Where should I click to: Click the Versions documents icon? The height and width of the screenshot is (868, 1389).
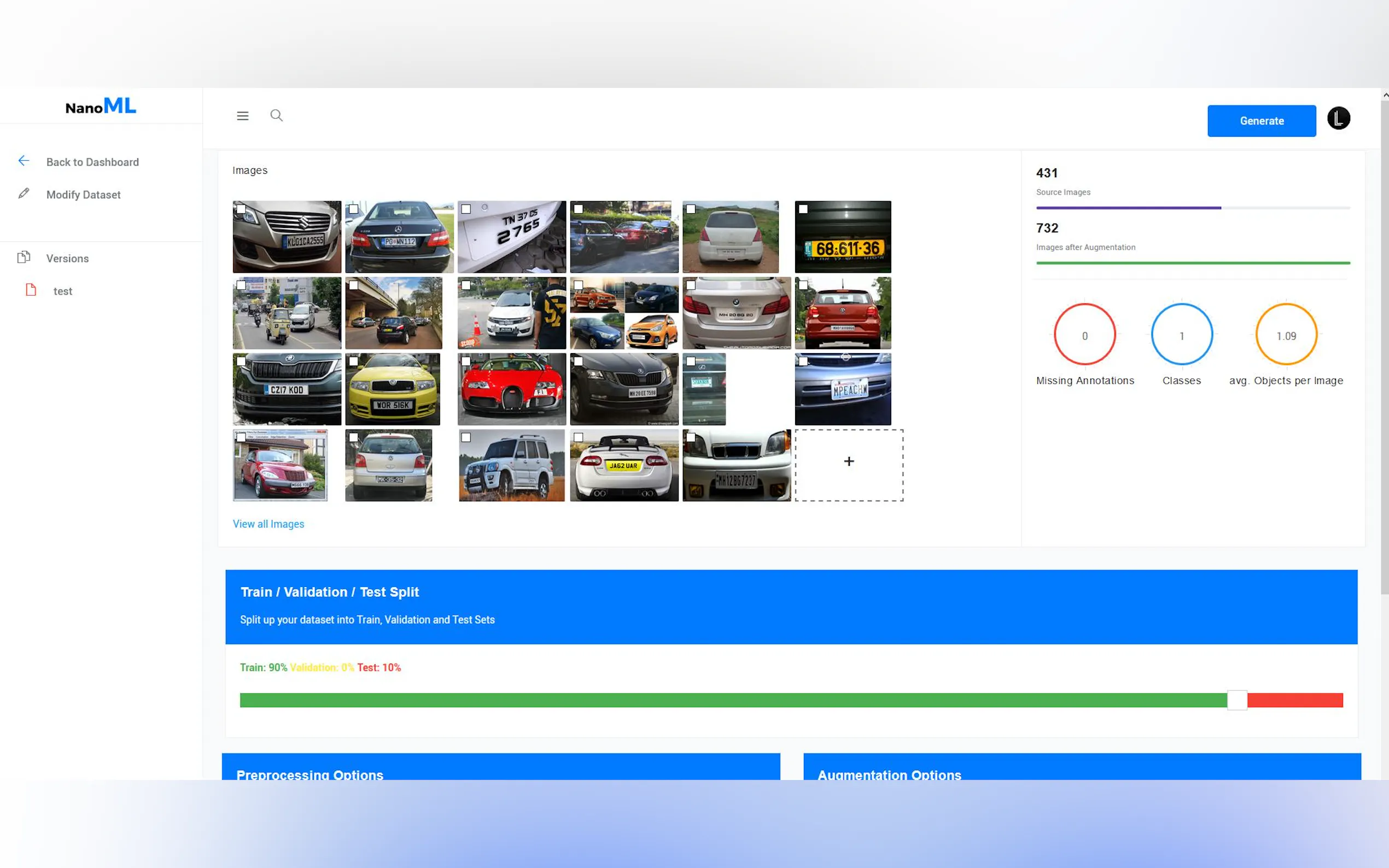24,257
